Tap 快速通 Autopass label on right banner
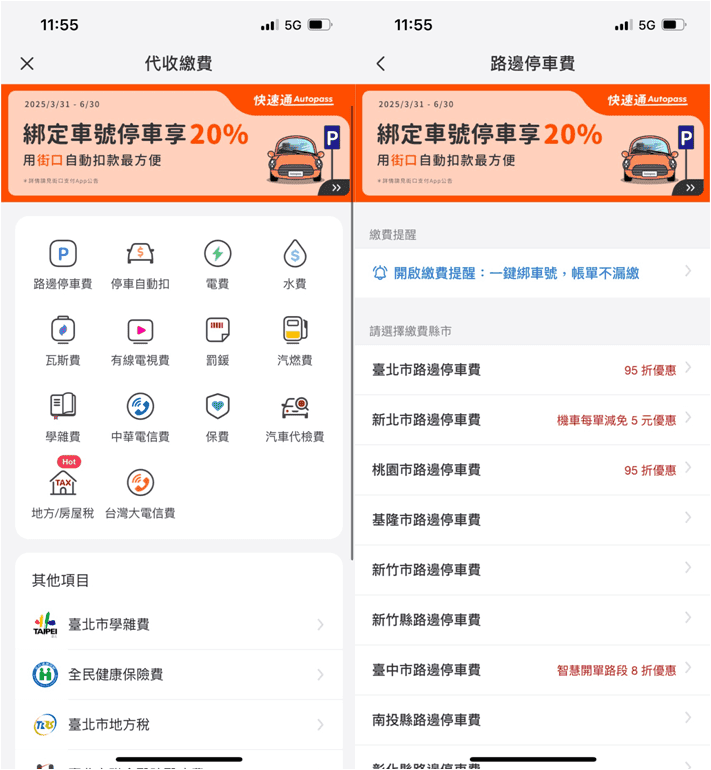Screen dimensions: 711x770 click(647, 100)
